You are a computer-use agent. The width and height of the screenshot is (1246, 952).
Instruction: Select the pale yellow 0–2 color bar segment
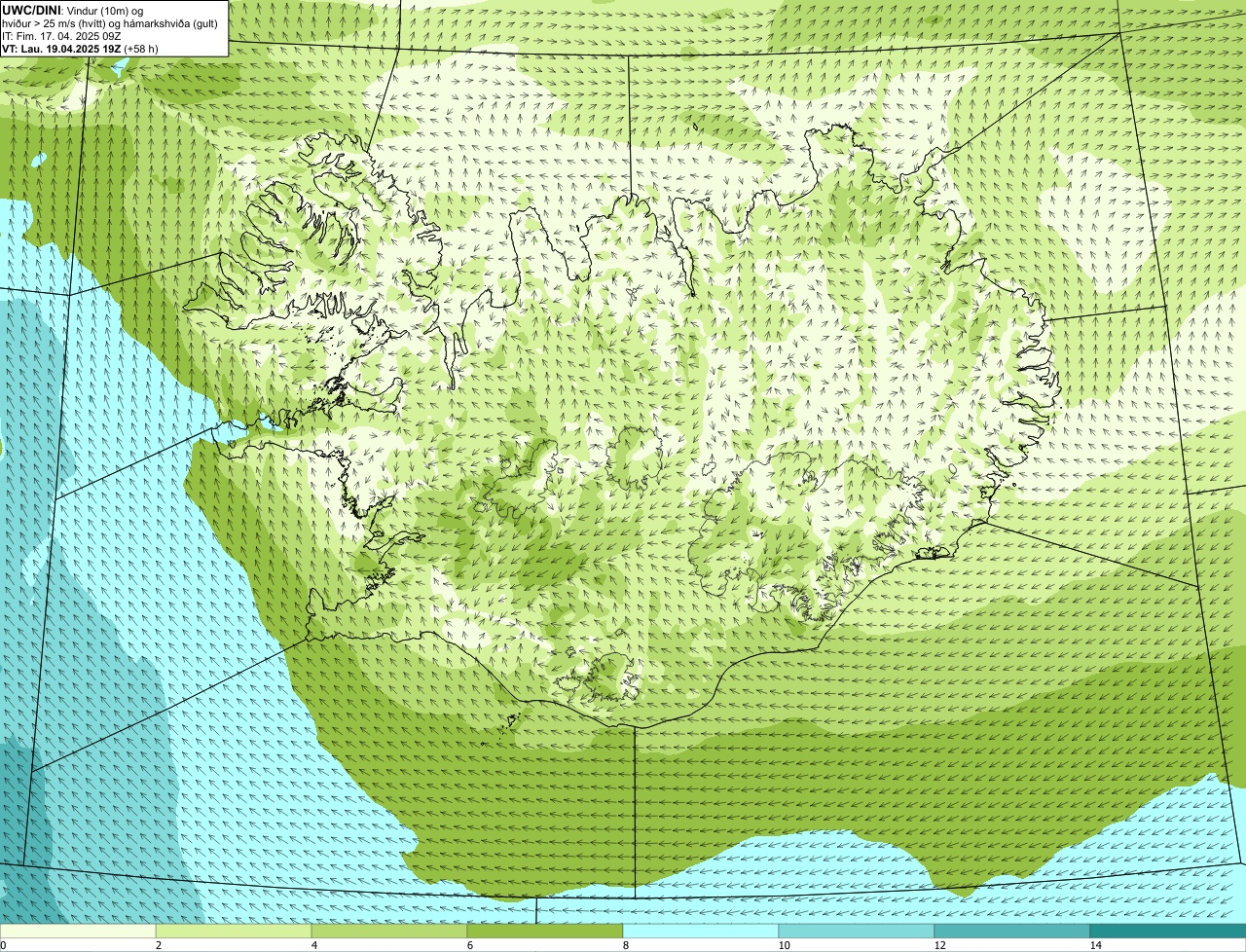[78, 931]
